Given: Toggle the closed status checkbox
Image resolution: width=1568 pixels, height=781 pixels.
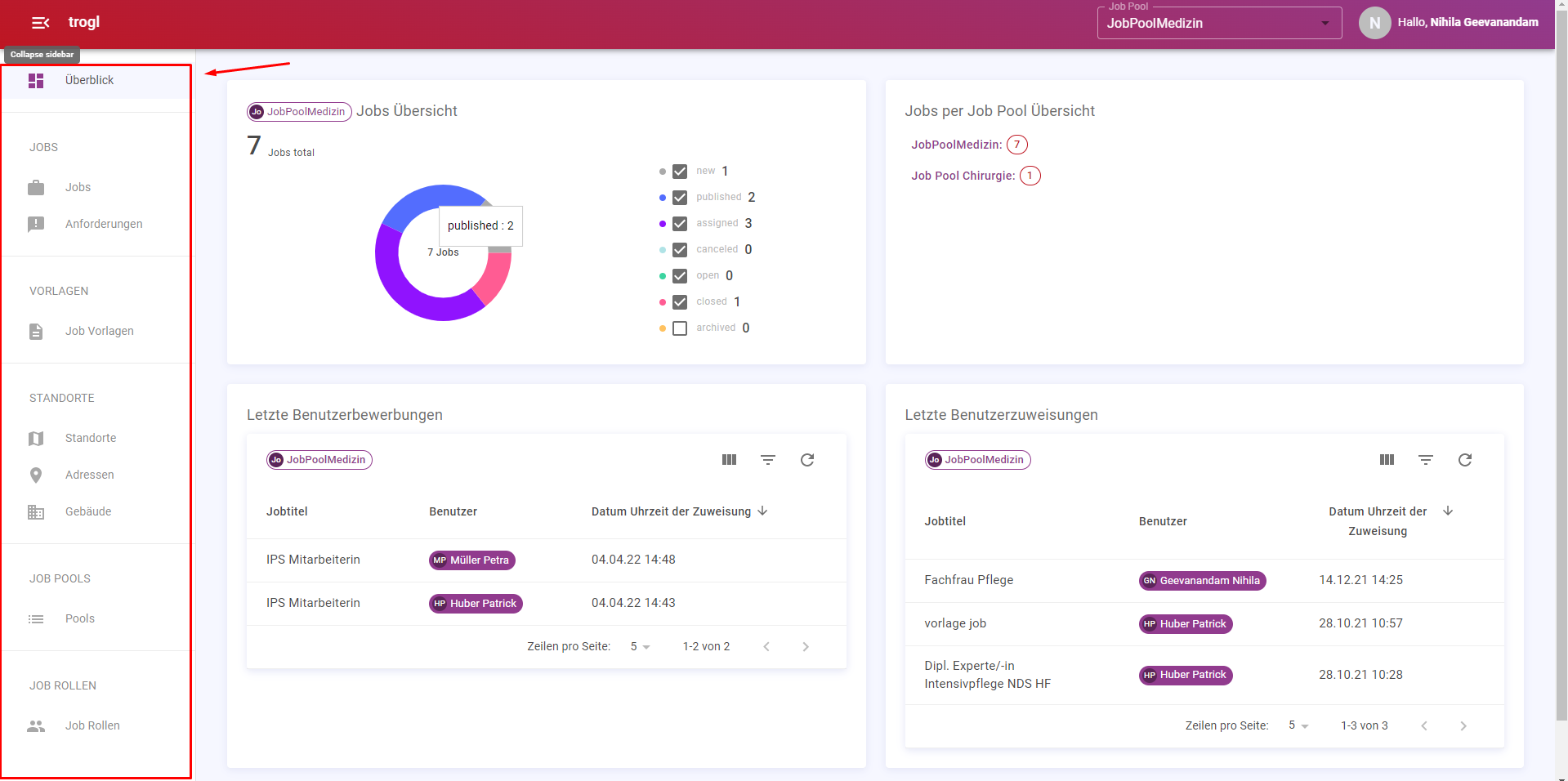Looking at the screenshot, I should tap(680, 302).
